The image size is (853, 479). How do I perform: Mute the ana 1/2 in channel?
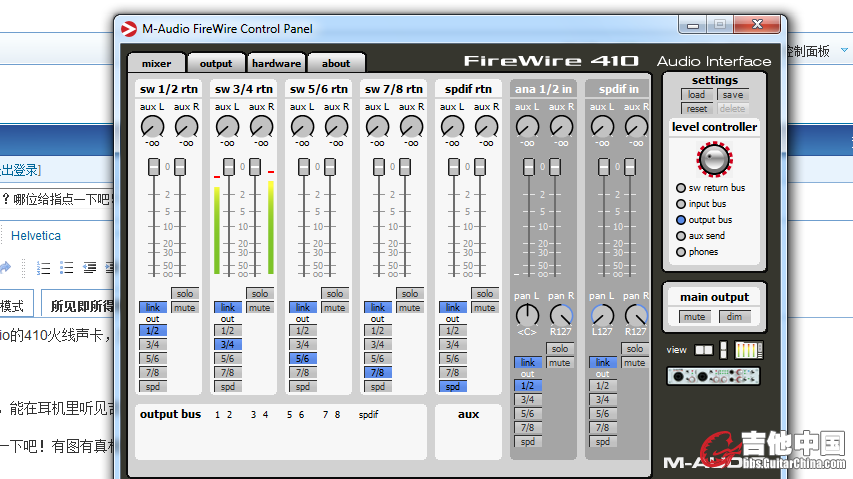pos(560,363)
